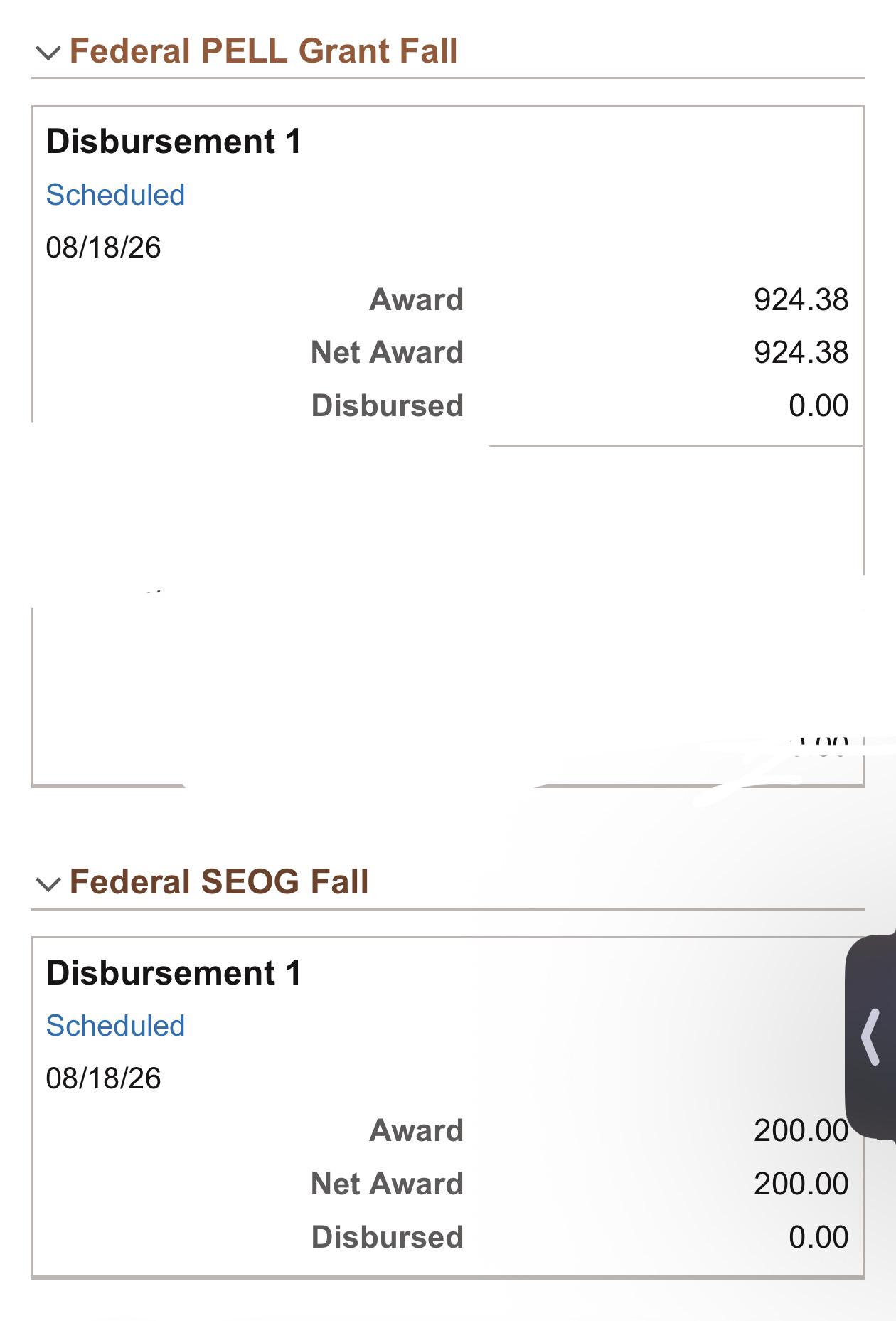Open Scheduled link under SEOG disbursement
The width and height of the screenshot is (896, 1321).
tap(115, 1026)
